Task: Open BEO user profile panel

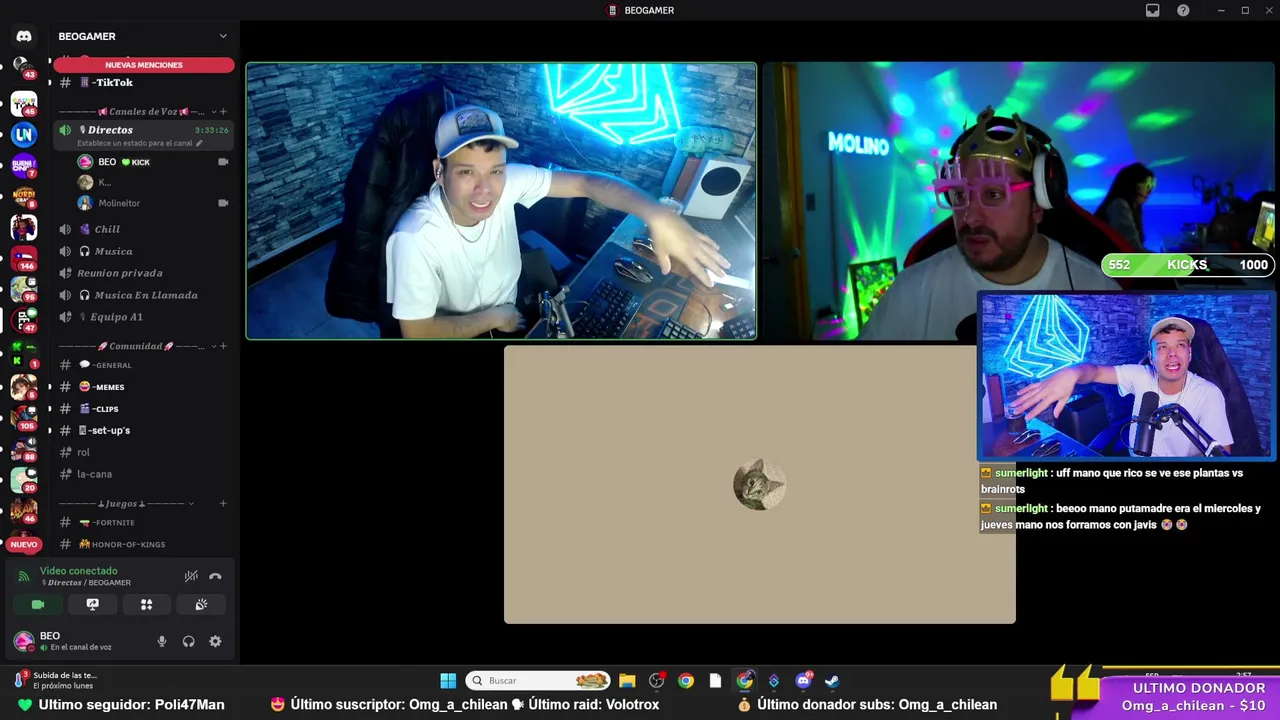Action: pyautogui.click(x=80, y=641)
